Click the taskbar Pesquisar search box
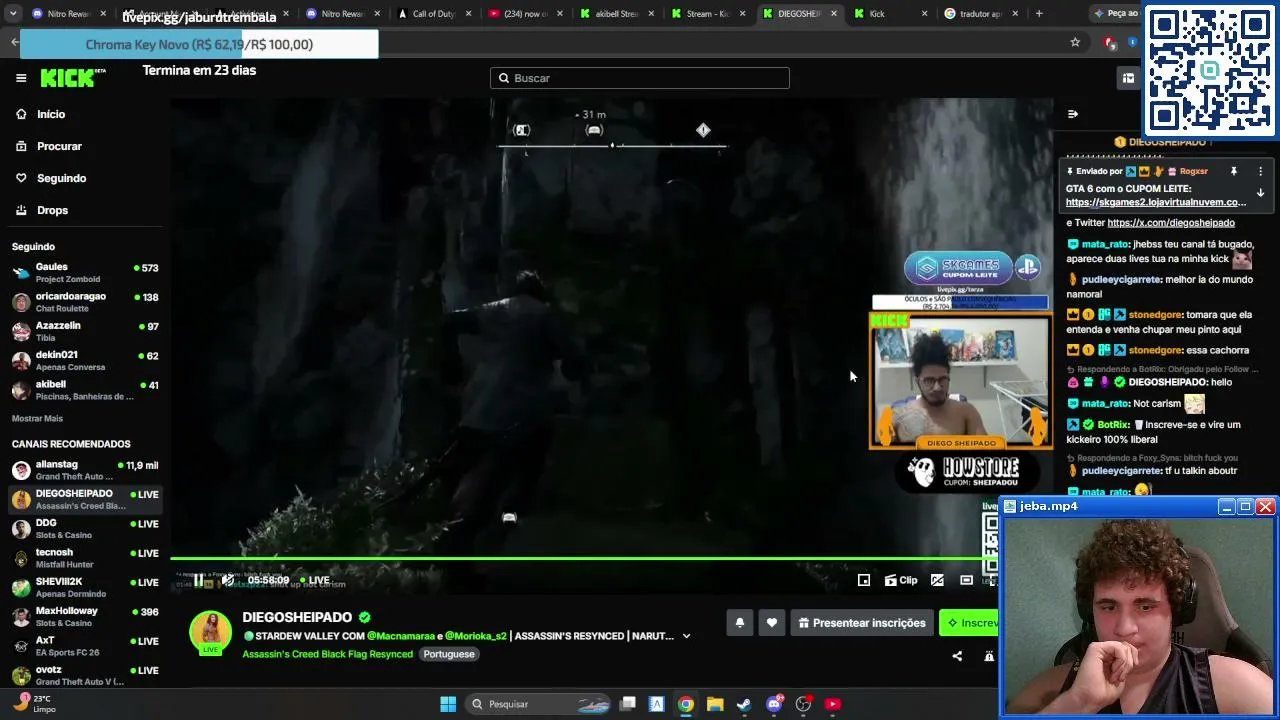This screenshot has height=720, width=1280. point(539,704)
